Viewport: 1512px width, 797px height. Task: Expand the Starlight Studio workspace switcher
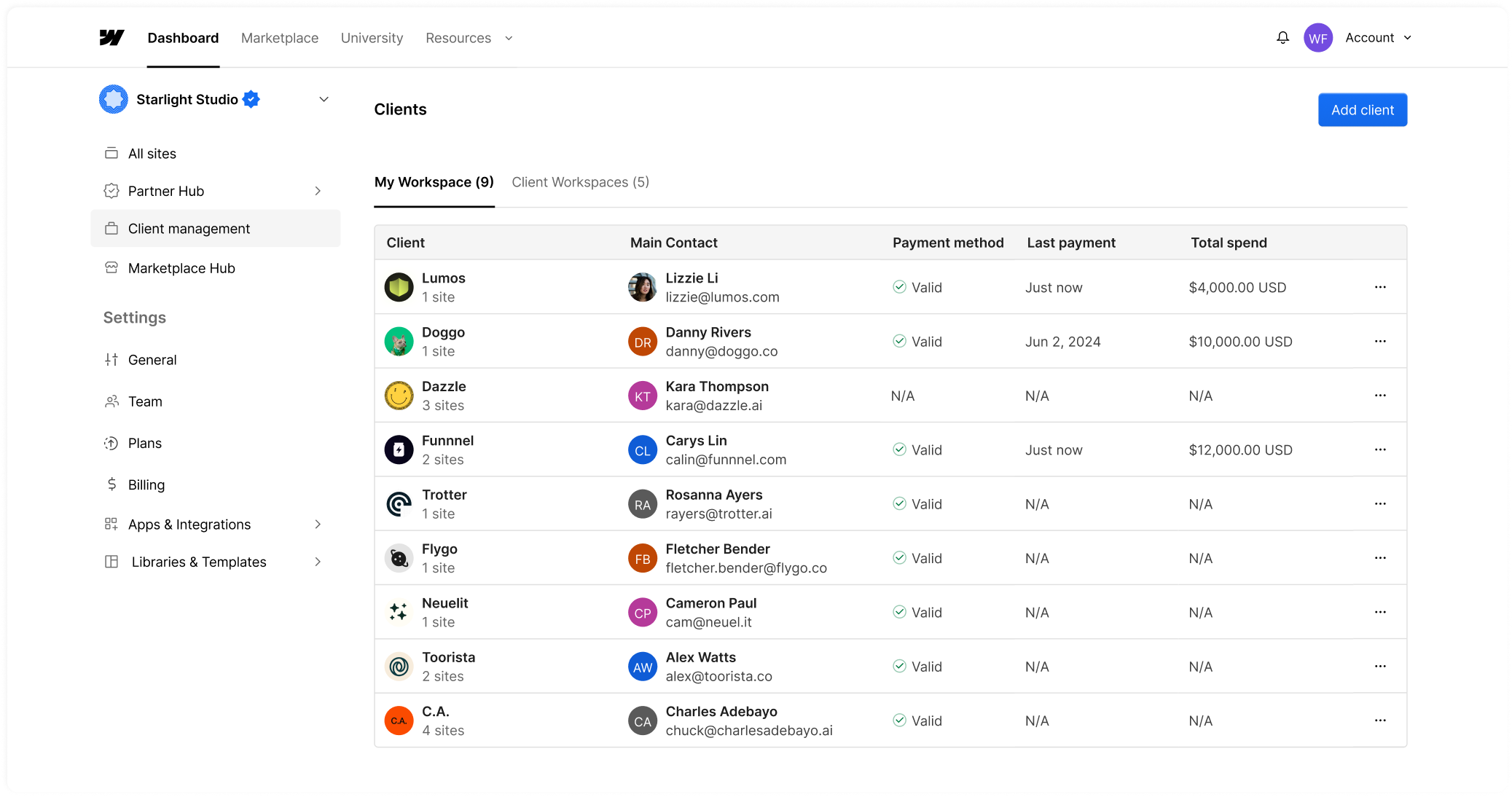[324, 99]
